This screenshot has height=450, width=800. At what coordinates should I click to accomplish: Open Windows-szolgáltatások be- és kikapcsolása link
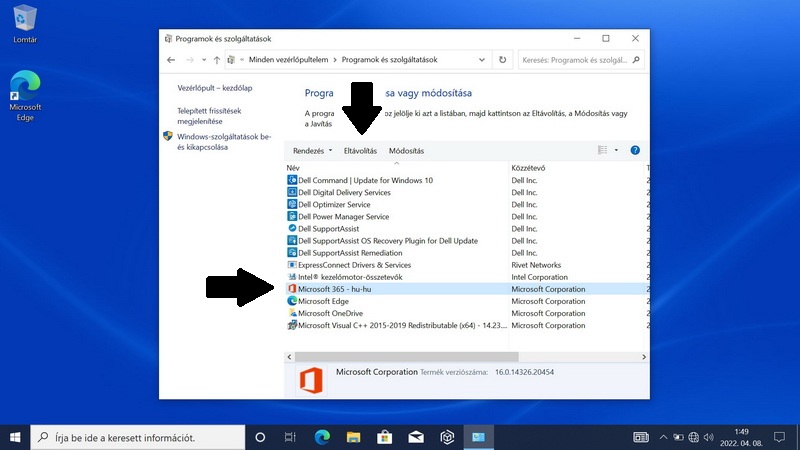point(224,142)
